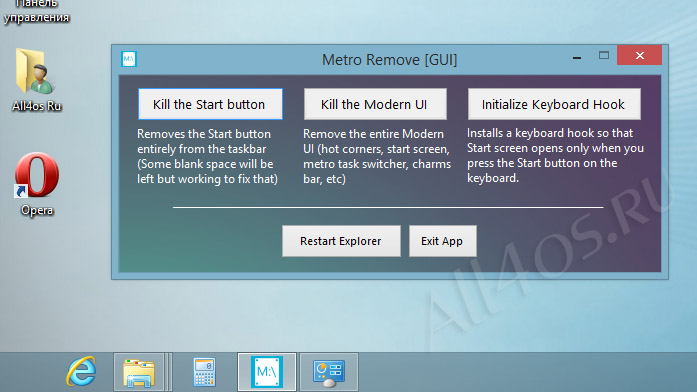Image resolution: width=697 pixels, height=392 pixels.
Task: Open the Calculator taskbar icon
Action: [x=204, y=372]
